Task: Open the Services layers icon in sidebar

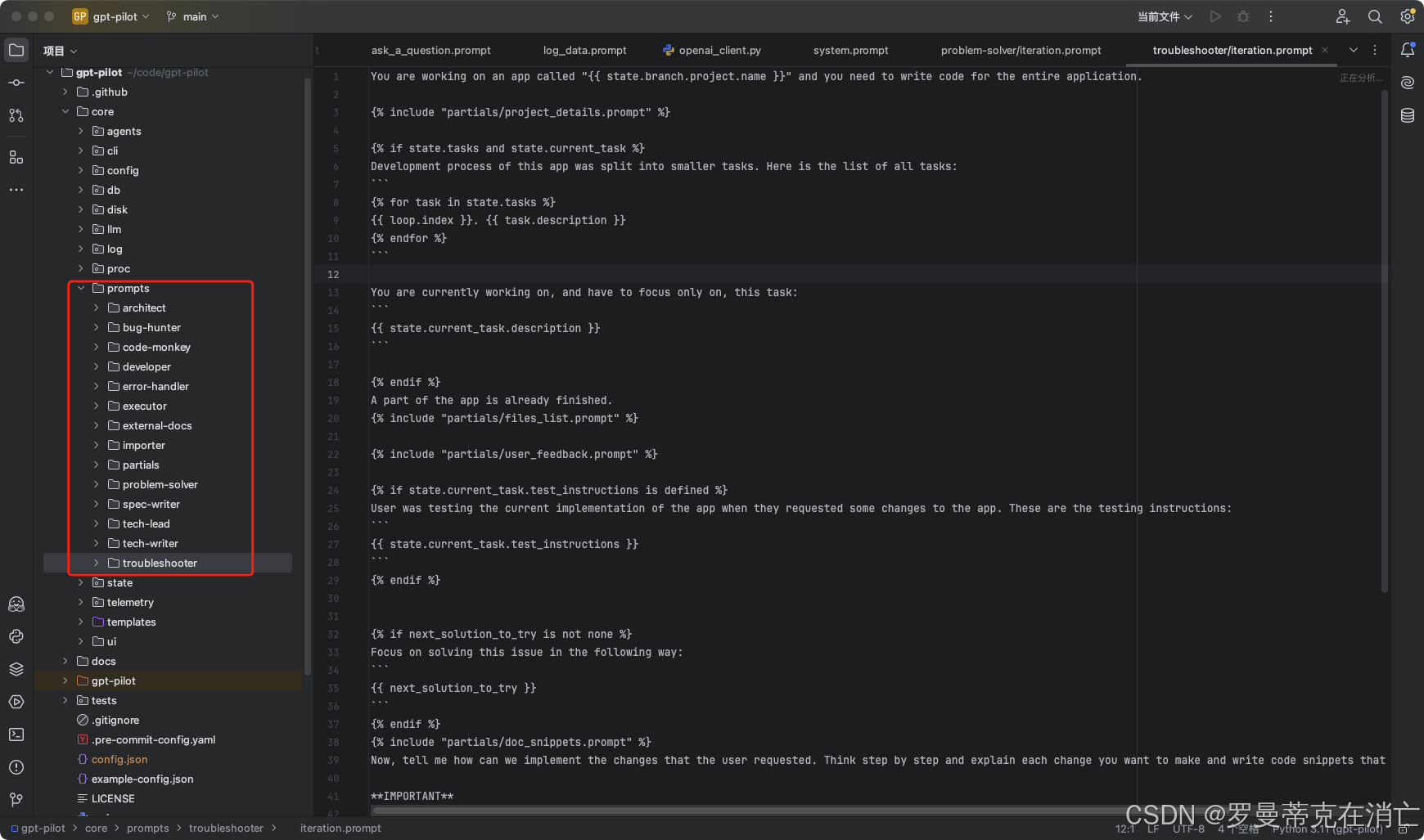Action: 16,669
